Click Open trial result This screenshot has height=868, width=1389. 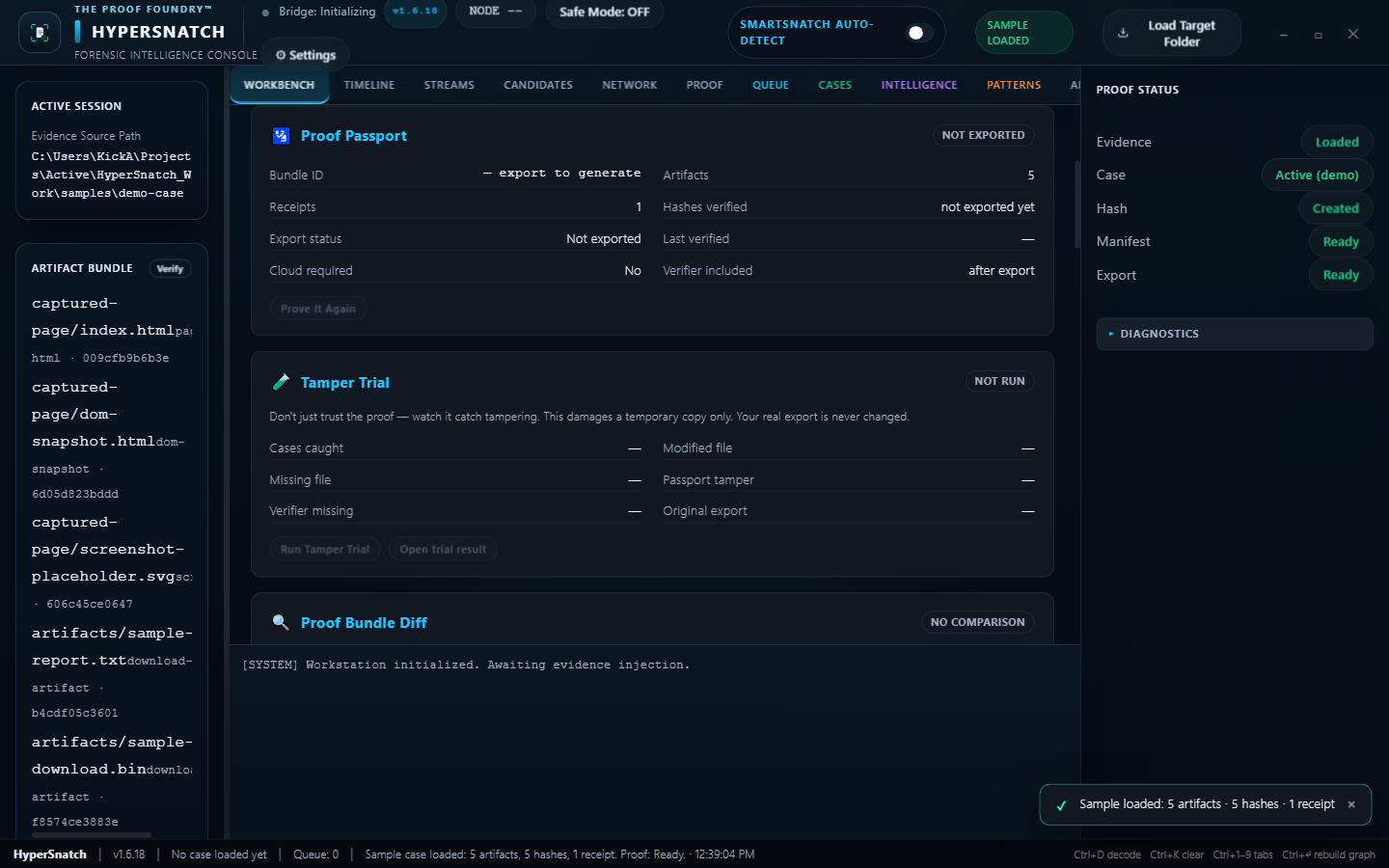coord(443,550)
